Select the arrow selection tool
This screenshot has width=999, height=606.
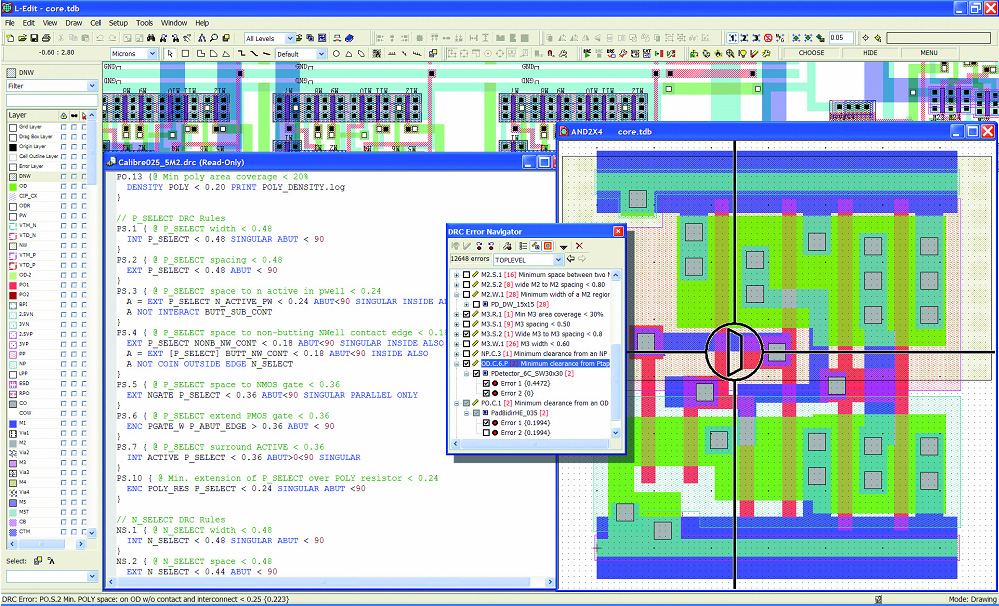tap(170, 54)
